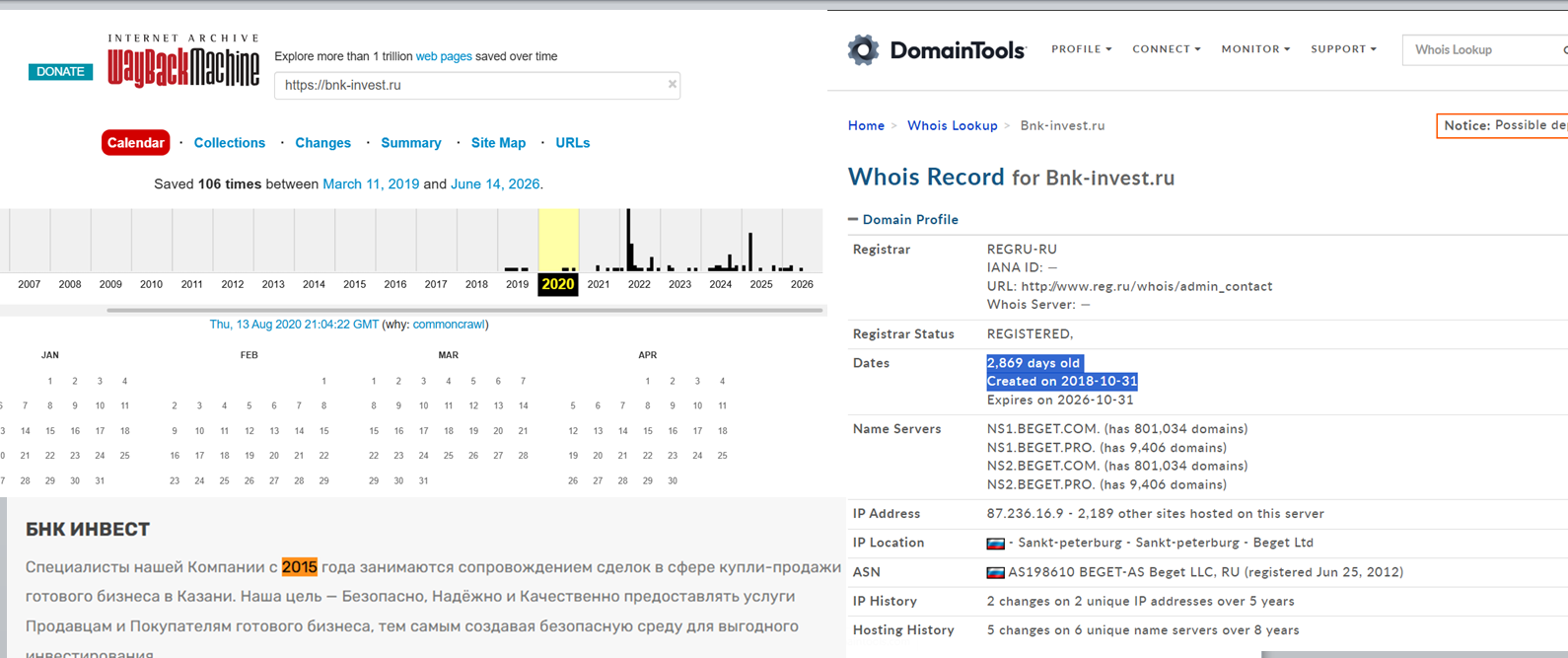Switch to the URLs tab
This screenshot has height=658, width=1568.
coord(572,143)
